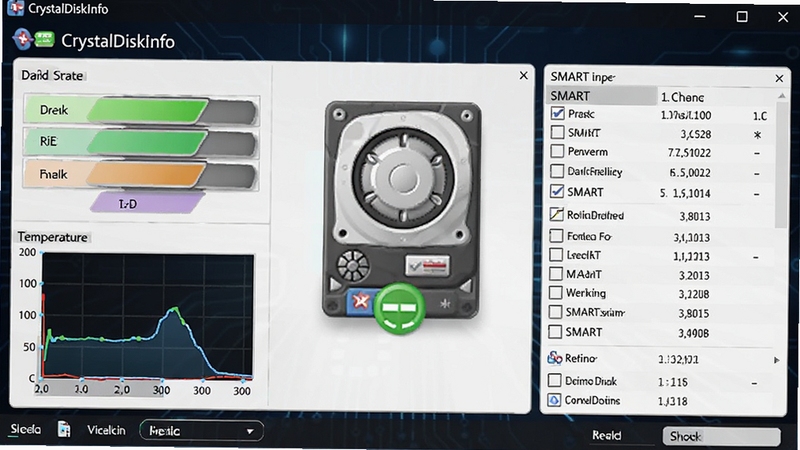Click the round vent dial on the drive
The image size is (800, 450).
353,266
